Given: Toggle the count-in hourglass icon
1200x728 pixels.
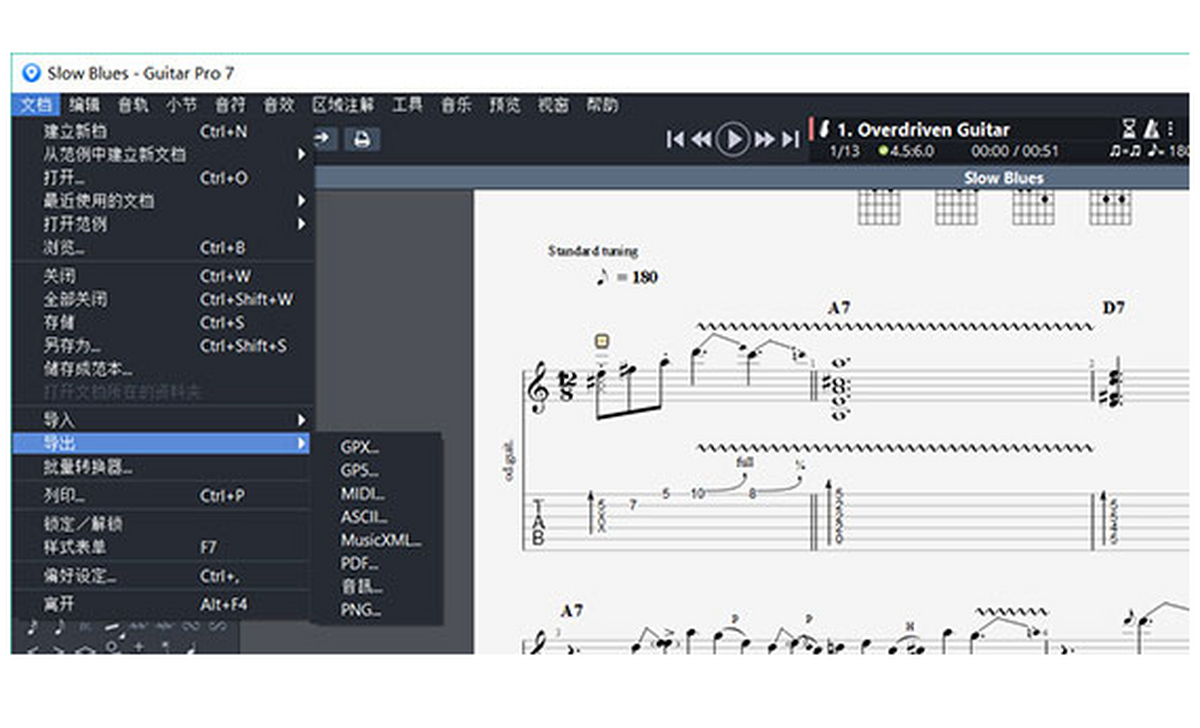Looking at the screenshot, I should [x=1129, y=129].
